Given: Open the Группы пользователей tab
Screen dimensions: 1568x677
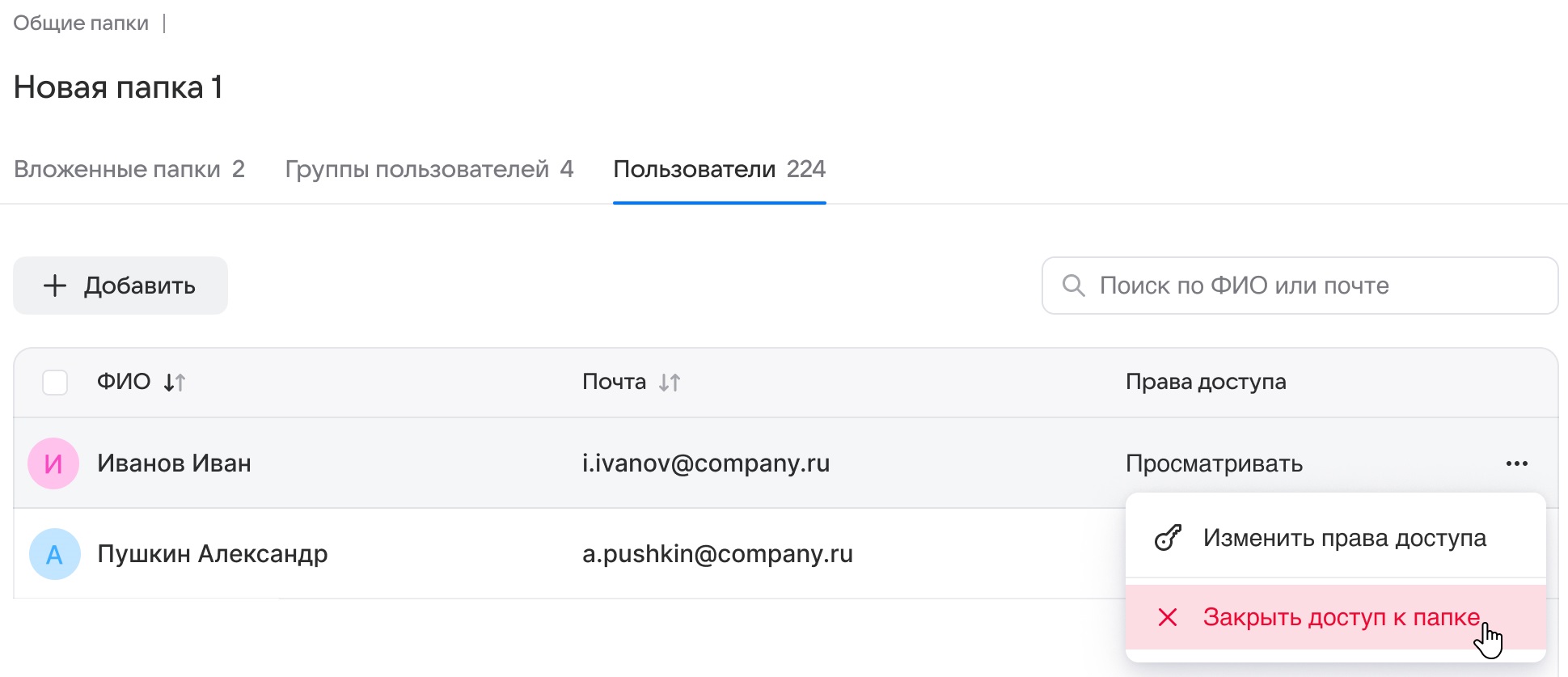Looking at the screenshot, I should (429, 169).
